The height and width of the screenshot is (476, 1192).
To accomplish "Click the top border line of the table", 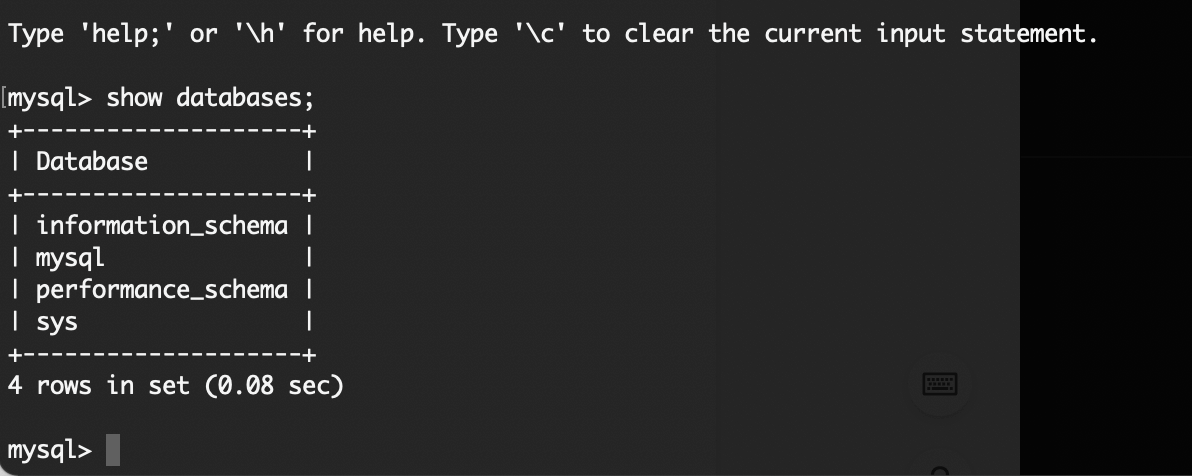I will pos(161,131).
